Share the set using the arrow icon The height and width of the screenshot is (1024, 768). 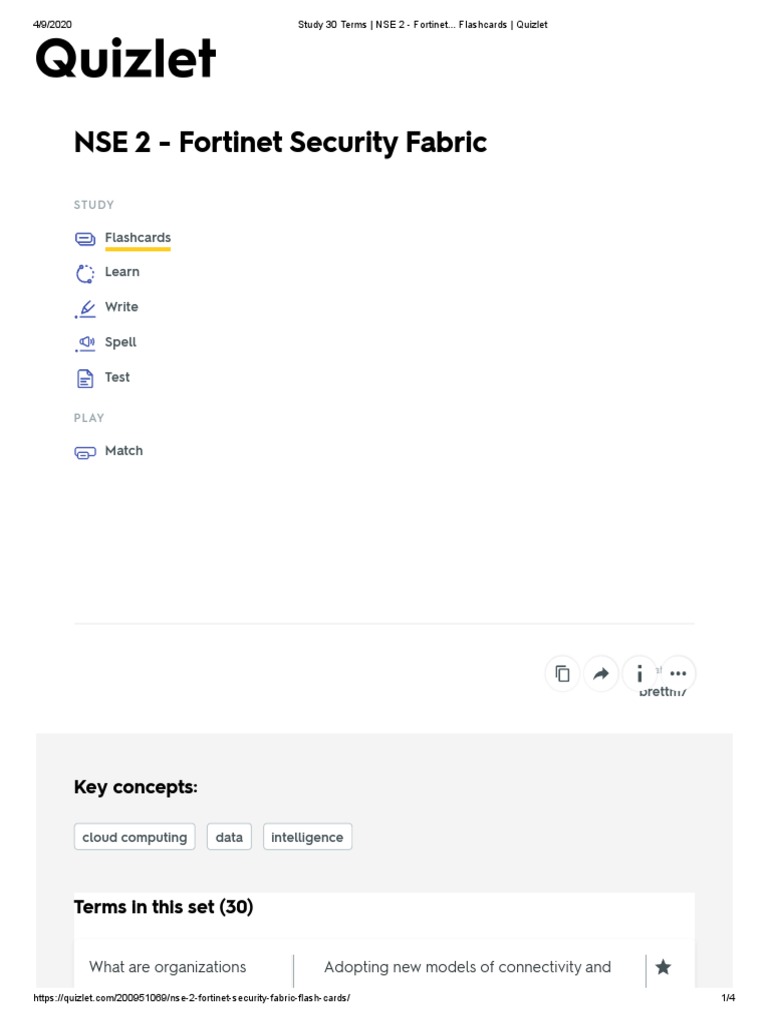click(601, 674)
